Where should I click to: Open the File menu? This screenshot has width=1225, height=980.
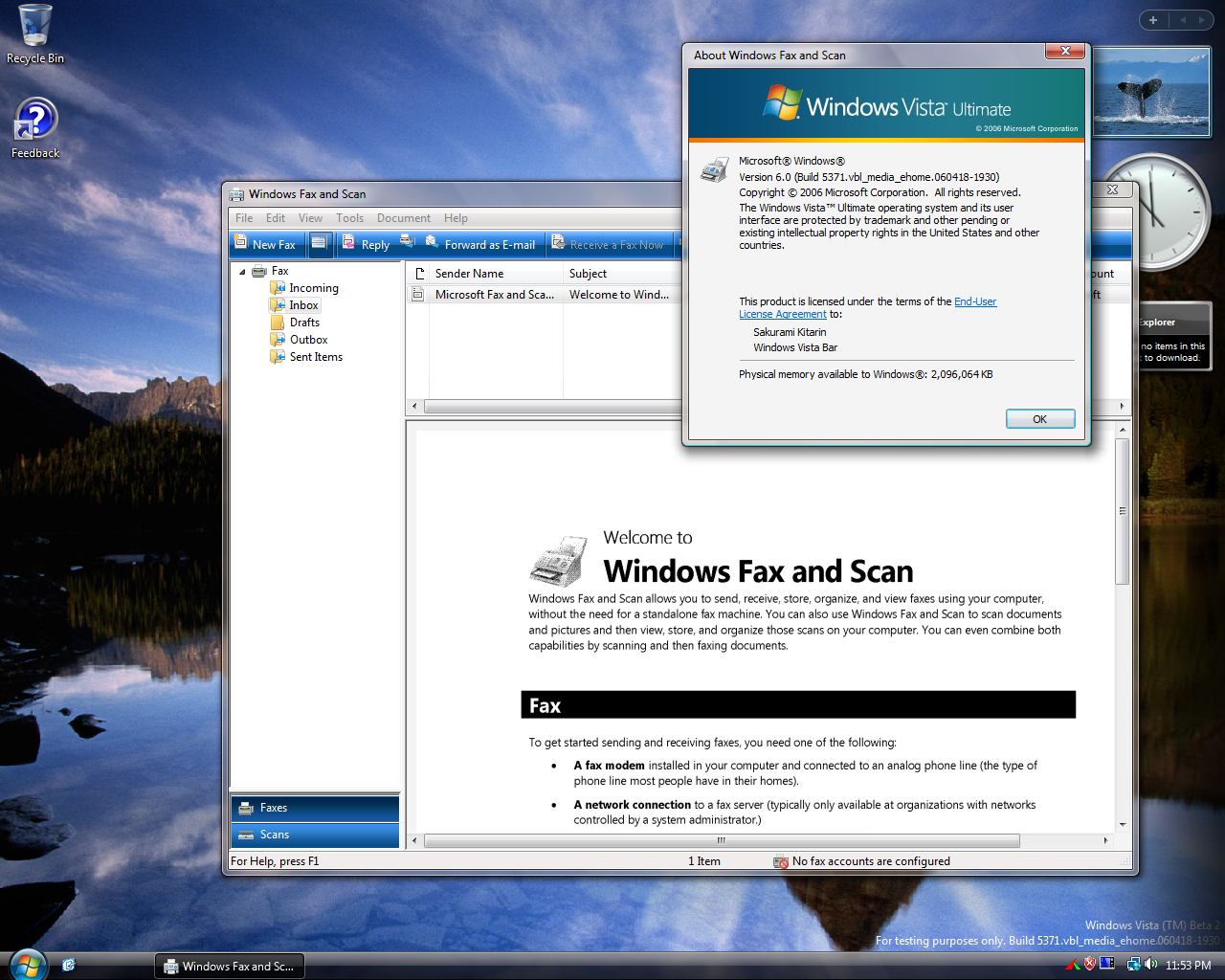point(244,218)
